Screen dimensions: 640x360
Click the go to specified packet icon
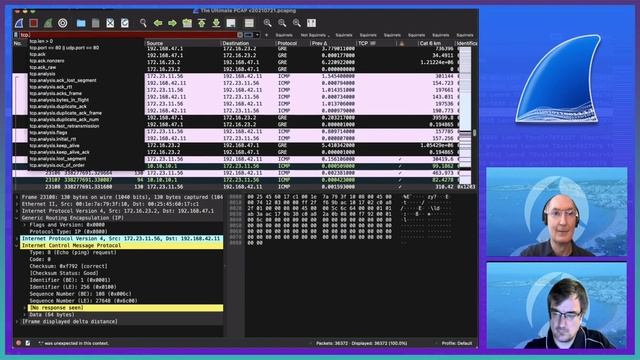tap(187, 23)
